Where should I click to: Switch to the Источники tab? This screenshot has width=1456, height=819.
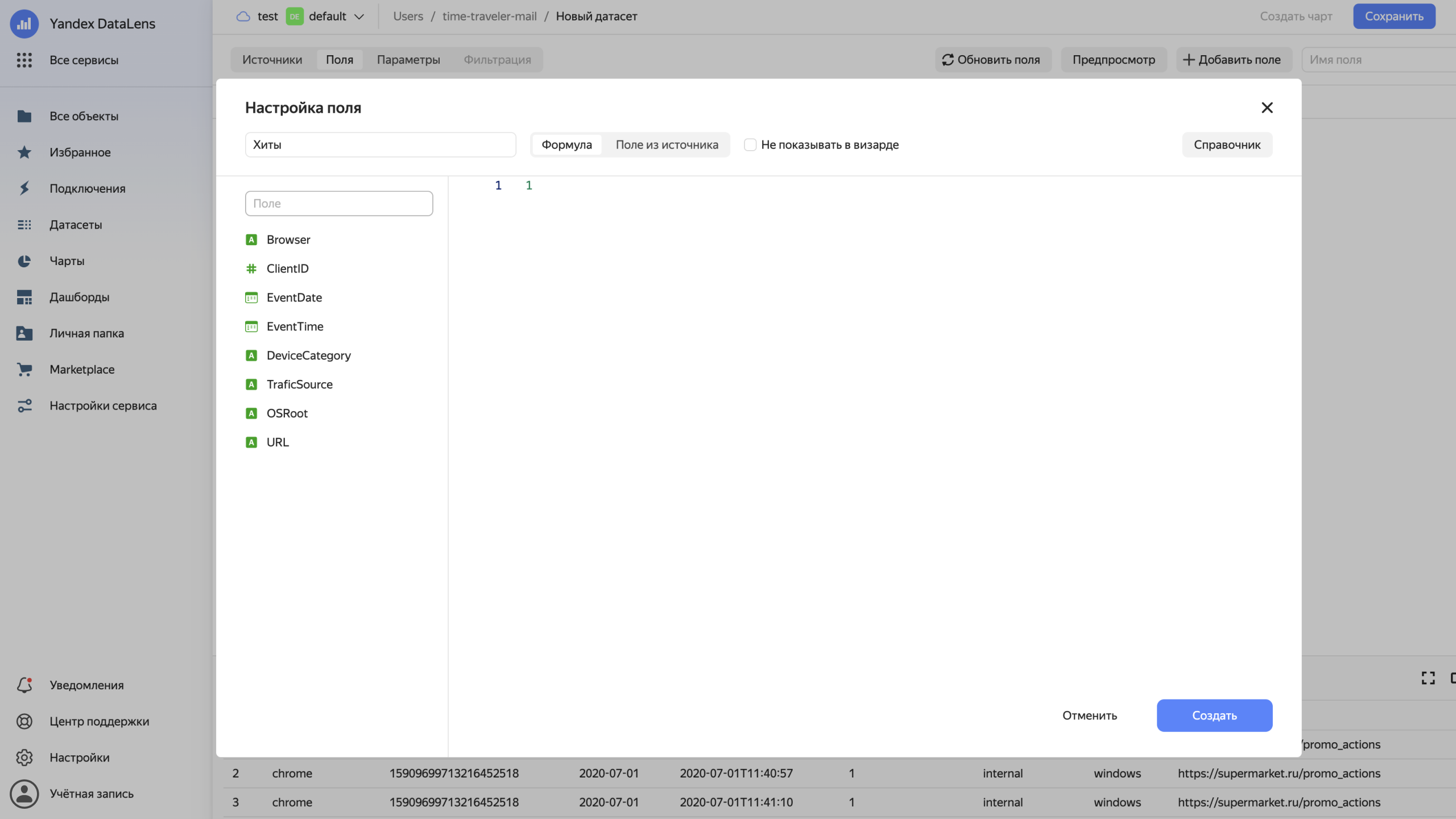(272, 60)
